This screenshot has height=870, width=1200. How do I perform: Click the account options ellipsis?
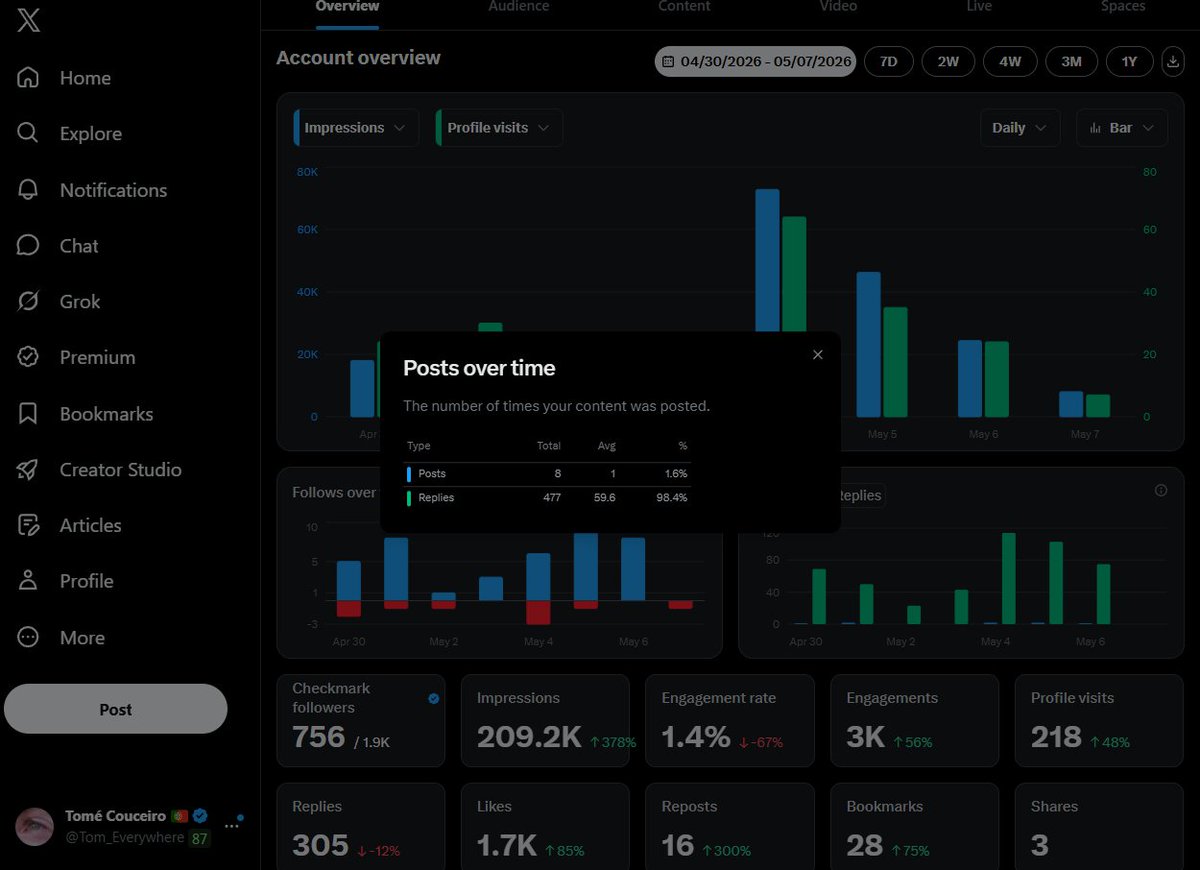(x=232, y=826)
